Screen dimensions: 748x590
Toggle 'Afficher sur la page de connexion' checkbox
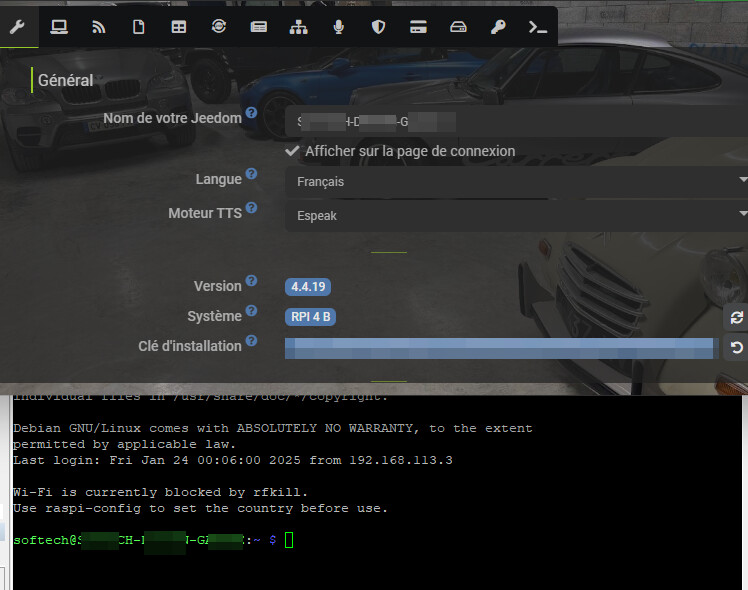pyautogui.click(x=293, y=151)
